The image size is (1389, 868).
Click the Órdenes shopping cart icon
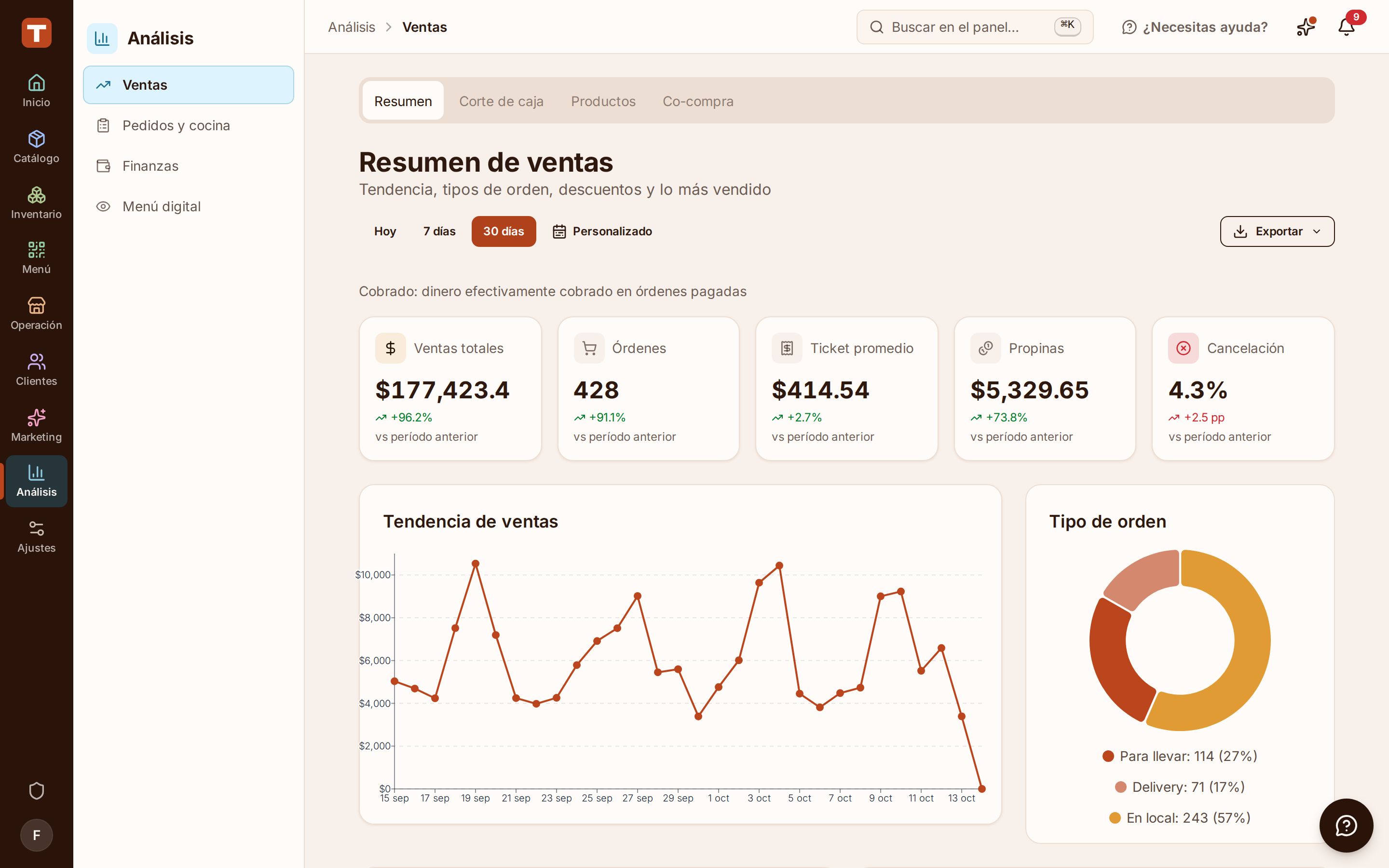pos(589,349)
